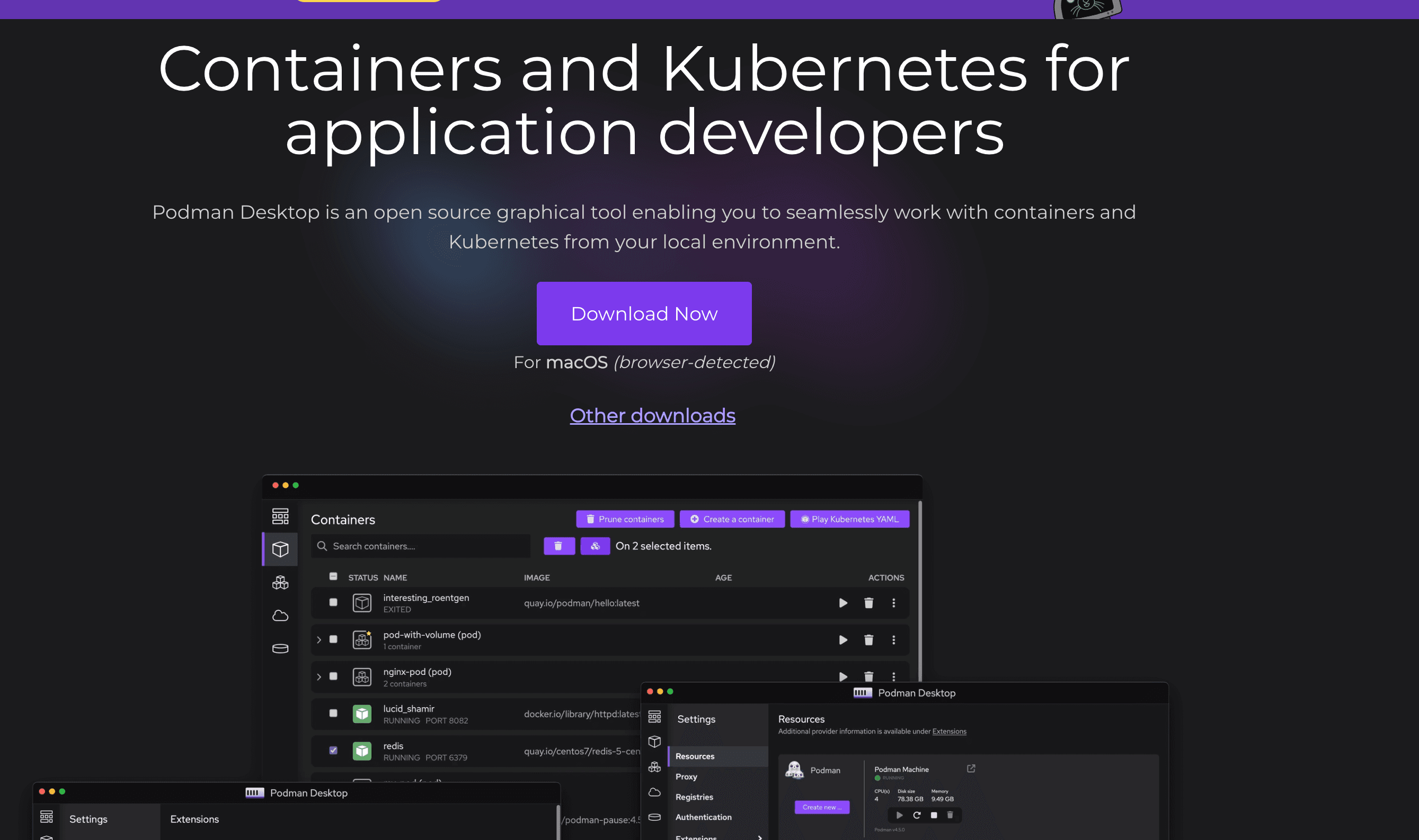
Task: Restart the Podman Machine
Action: [x=916, y=815]
